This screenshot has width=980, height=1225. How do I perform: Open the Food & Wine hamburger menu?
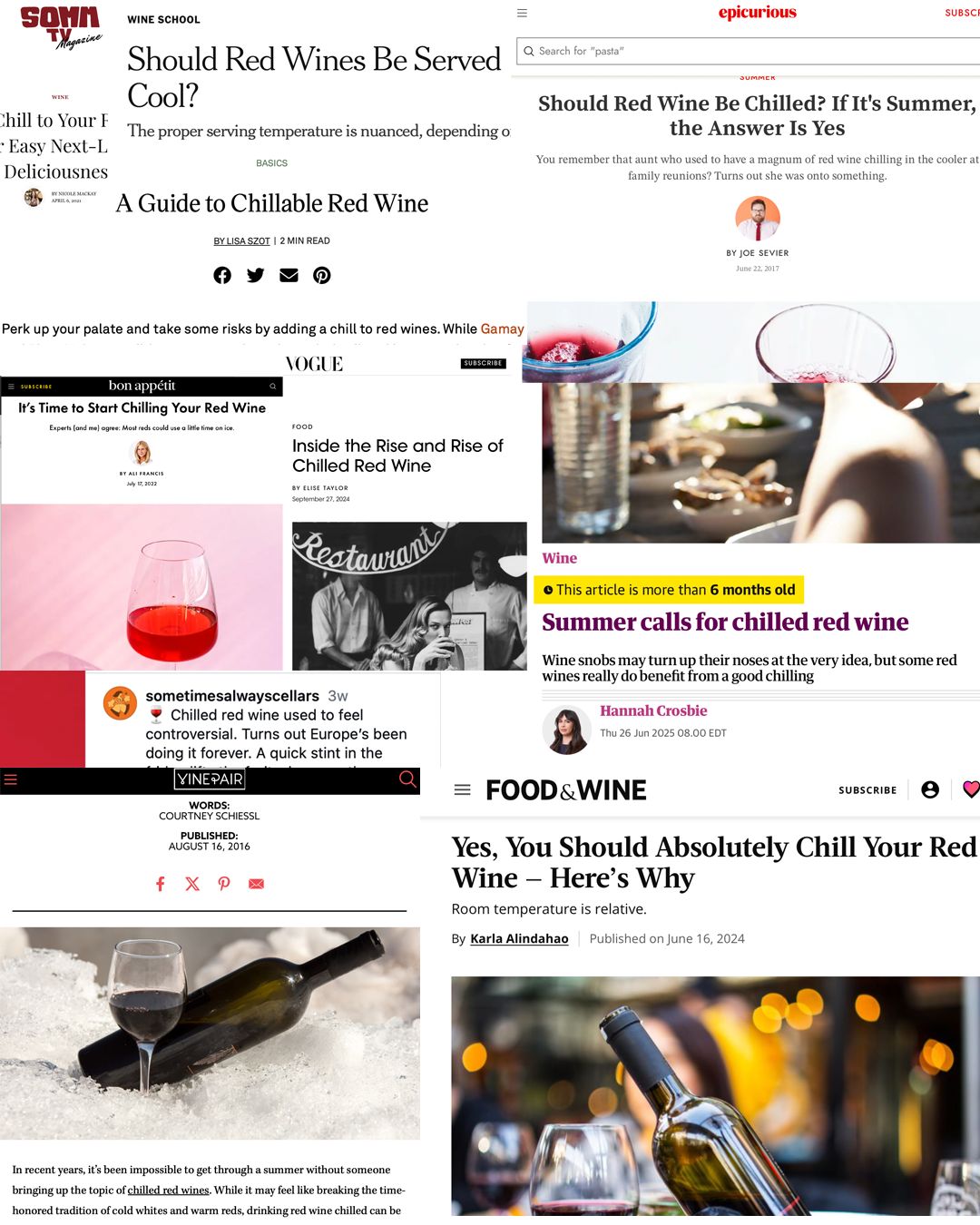(x=462, y=789)
